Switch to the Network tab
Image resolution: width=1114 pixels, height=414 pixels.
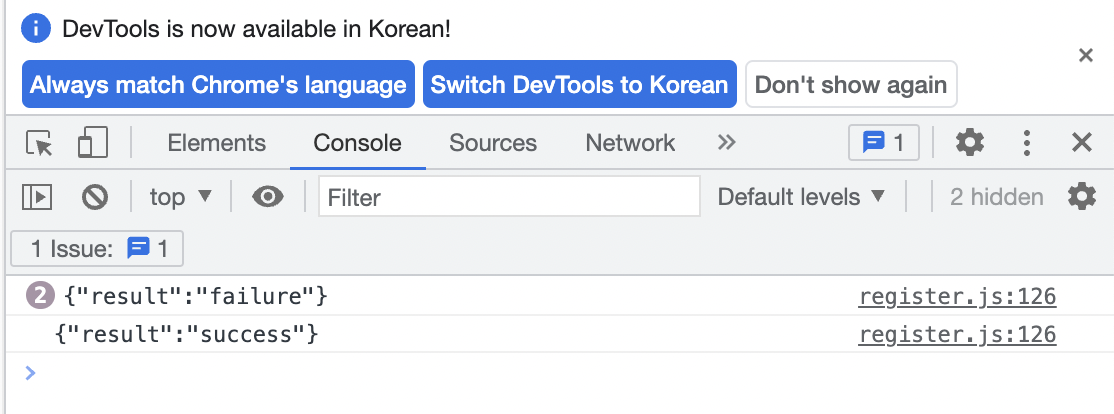pos(630,143)
